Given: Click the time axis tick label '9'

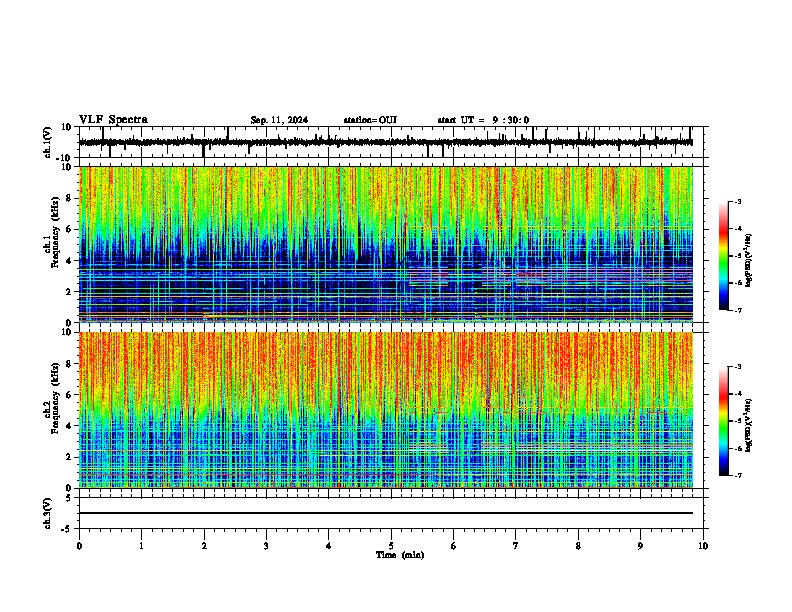Looking at the screenshot, I should [x=640, y=546].
